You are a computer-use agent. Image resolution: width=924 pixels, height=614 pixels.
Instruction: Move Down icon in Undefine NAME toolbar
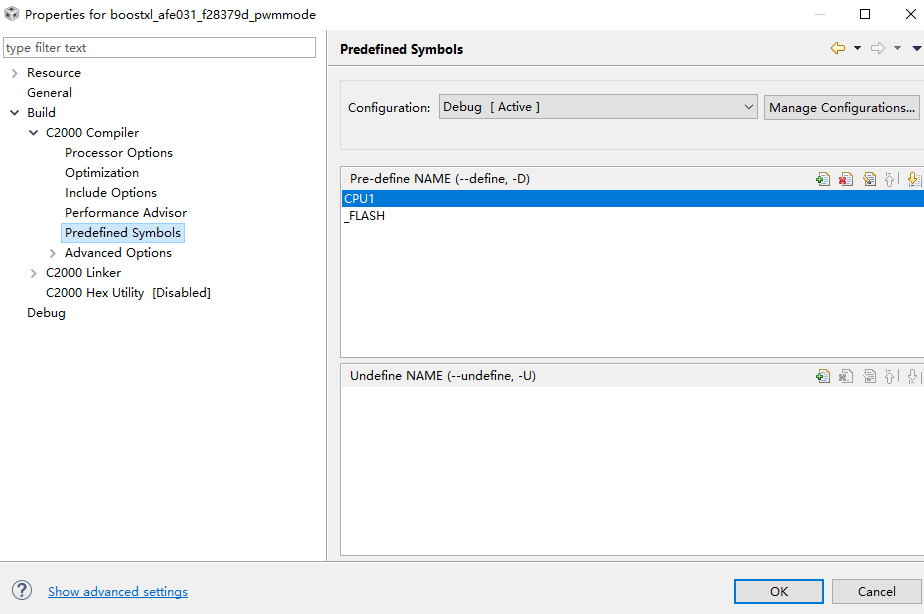913,376
